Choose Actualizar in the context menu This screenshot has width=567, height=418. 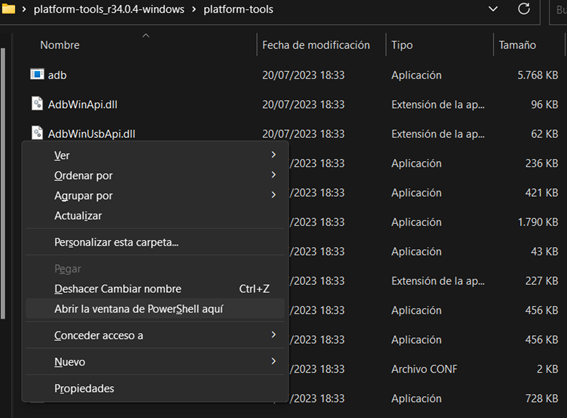click(155, 216)
